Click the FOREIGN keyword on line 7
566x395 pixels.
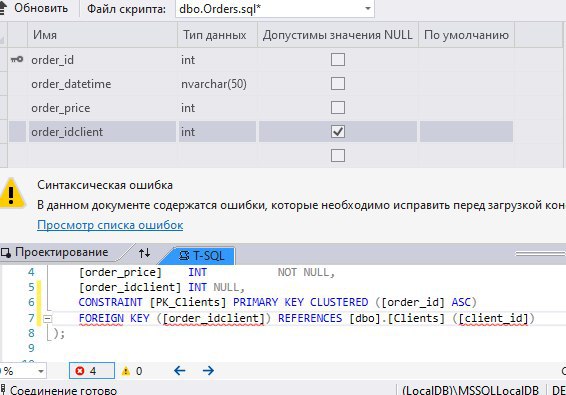pos(101,318)
